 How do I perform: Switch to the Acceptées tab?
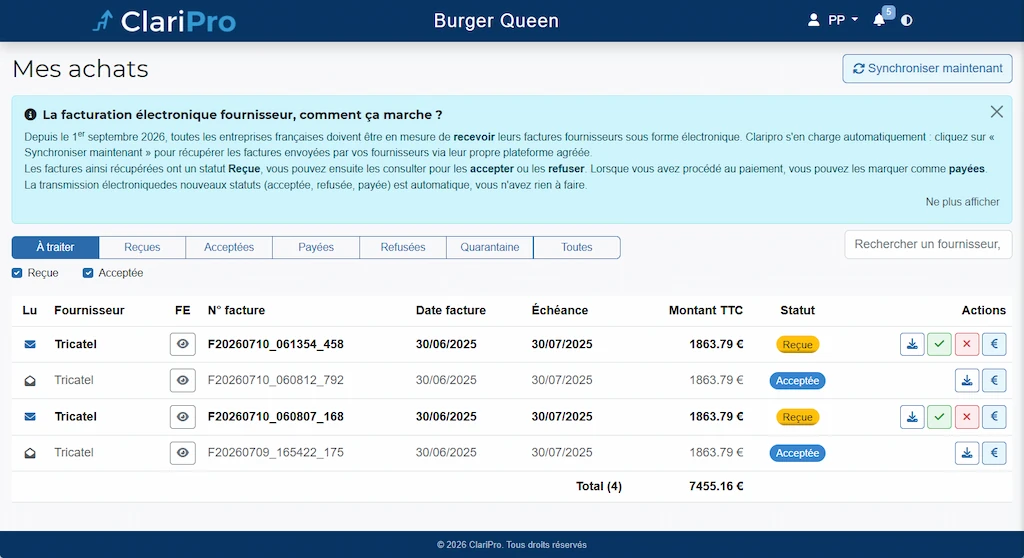(229, 248)
